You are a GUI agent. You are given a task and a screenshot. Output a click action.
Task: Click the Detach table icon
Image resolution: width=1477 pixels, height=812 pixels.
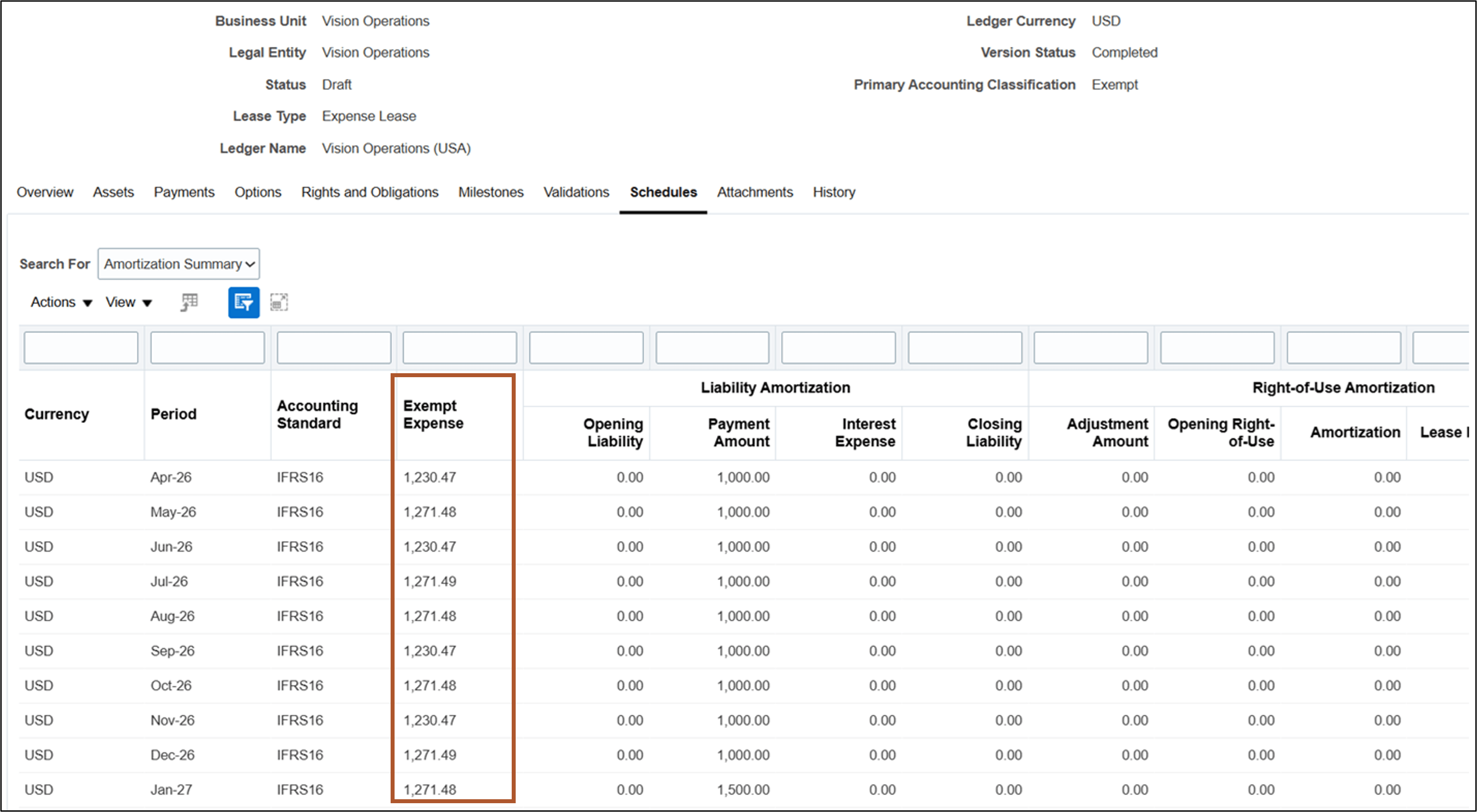point(279,302)
